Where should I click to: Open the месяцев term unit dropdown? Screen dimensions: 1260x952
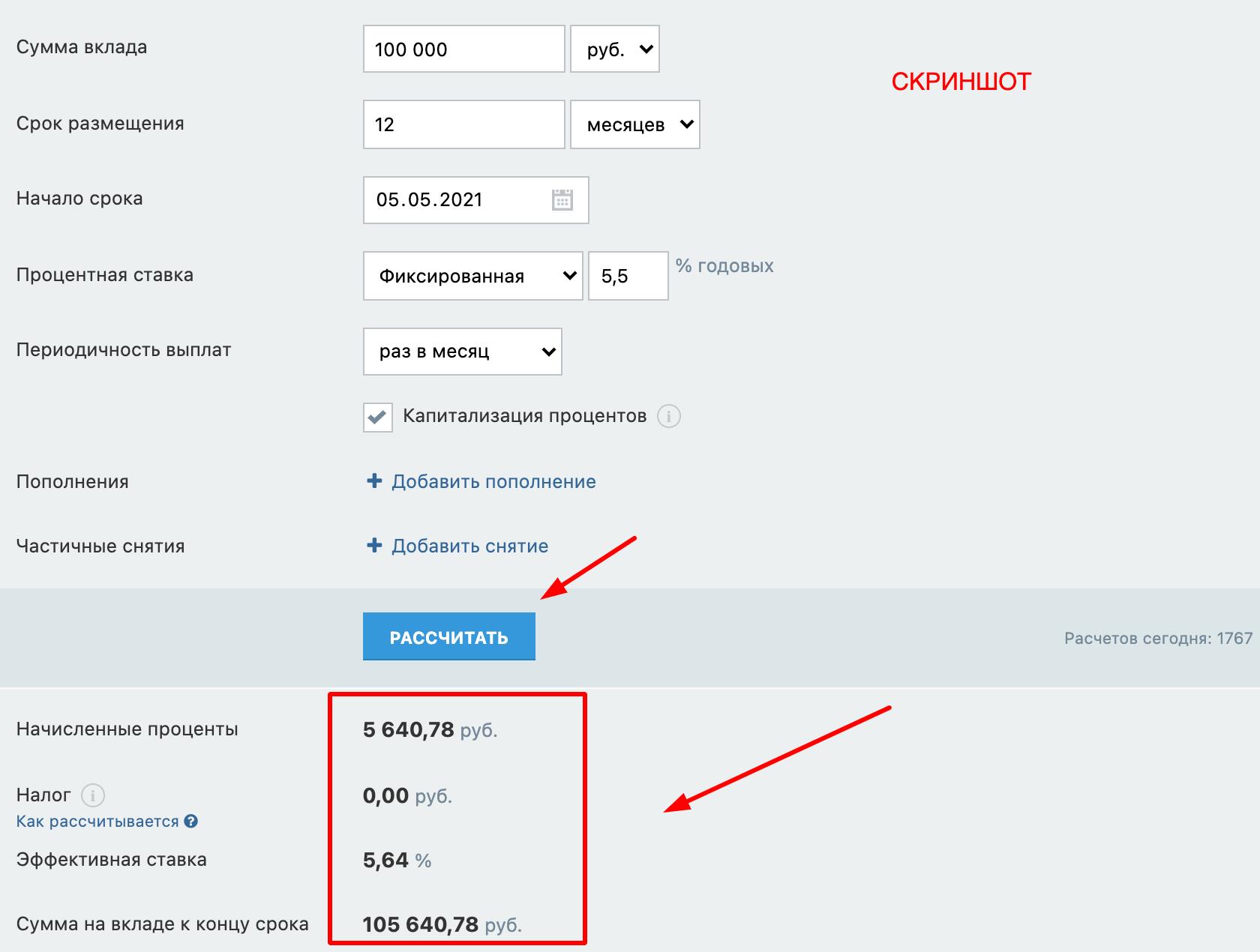[635, 124]
